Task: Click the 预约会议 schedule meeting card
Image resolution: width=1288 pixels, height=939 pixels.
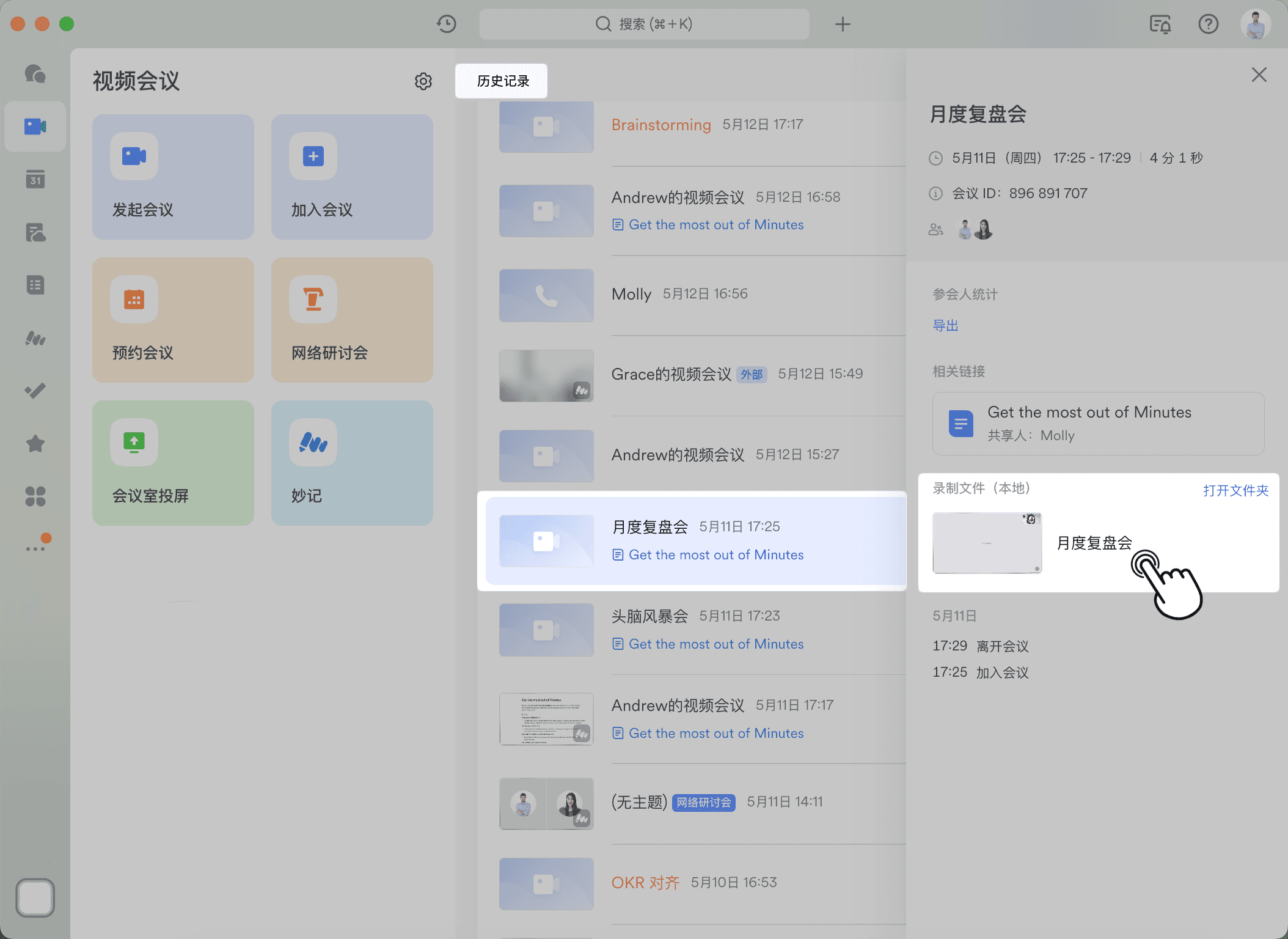Action: pos(173,320)
